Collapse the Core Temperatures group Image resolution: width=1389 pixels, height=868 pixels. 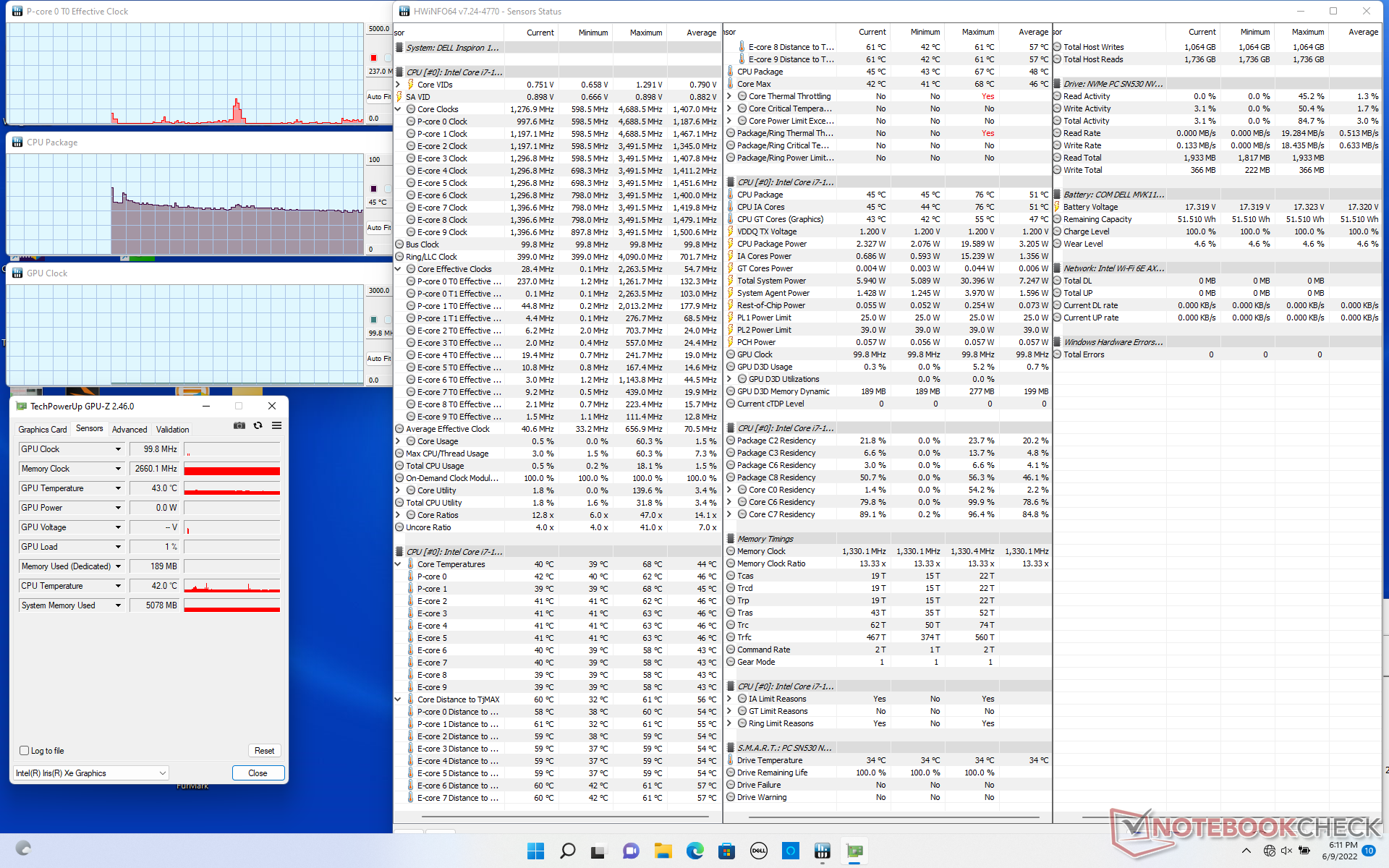tap(398, 564)
